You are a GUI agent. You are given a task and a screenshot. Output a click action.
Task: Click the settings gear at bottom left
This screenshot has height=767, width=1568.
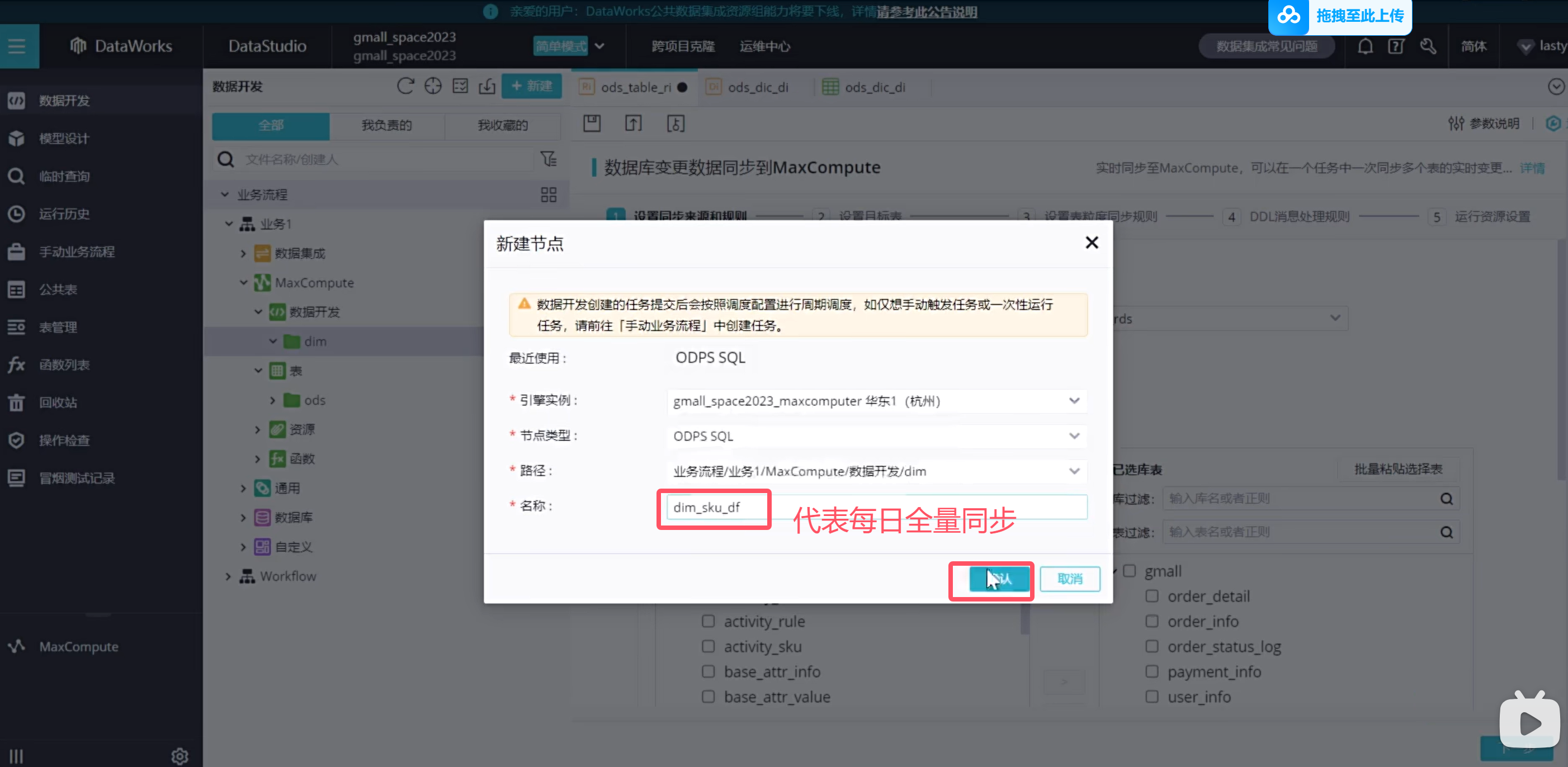pyautogui.click(x=180, y=755)
